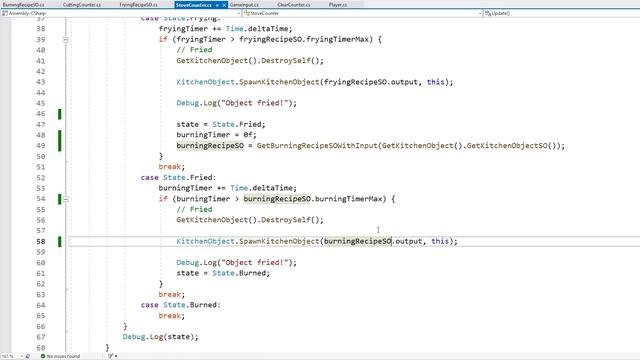Viewport: 640px width, 360px height.
Task: Click burningTimer = 0f on line 48
Action: [216, 135]
